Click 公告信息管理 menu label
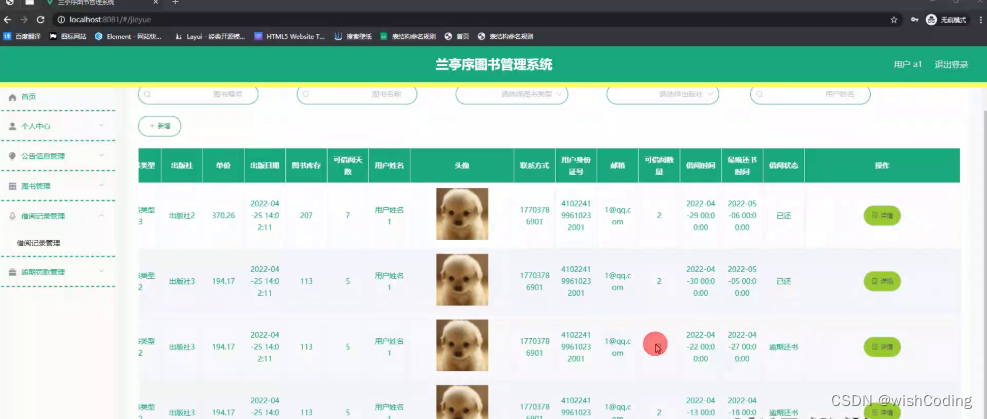The width and height of the screenshot is (987, 419). click(x=43, y=156)
